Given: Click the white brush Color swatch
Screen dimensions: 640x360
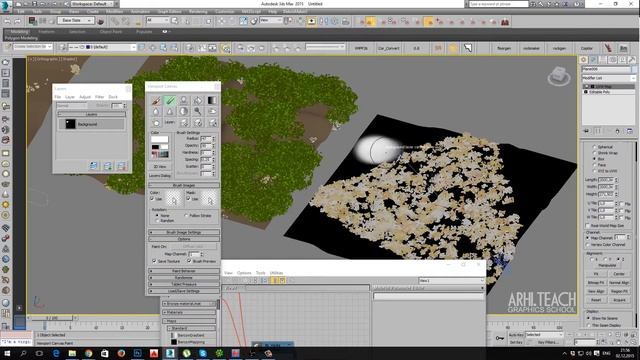Looking at the screenshot, I should tap(160, 139).
